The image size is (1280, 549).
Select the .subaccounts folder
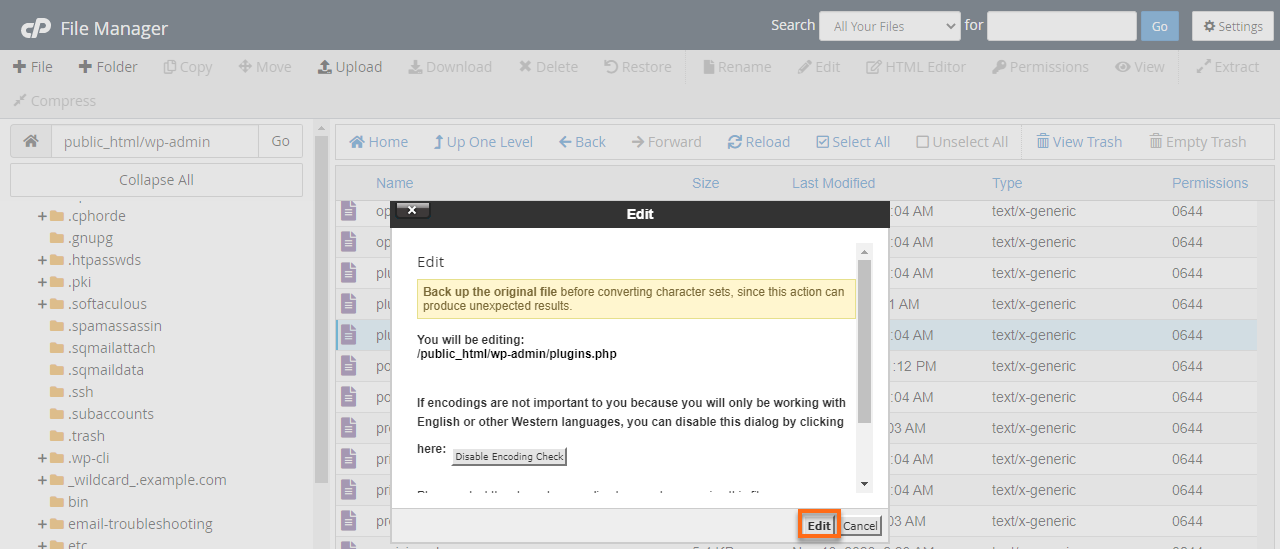[110, 414]
